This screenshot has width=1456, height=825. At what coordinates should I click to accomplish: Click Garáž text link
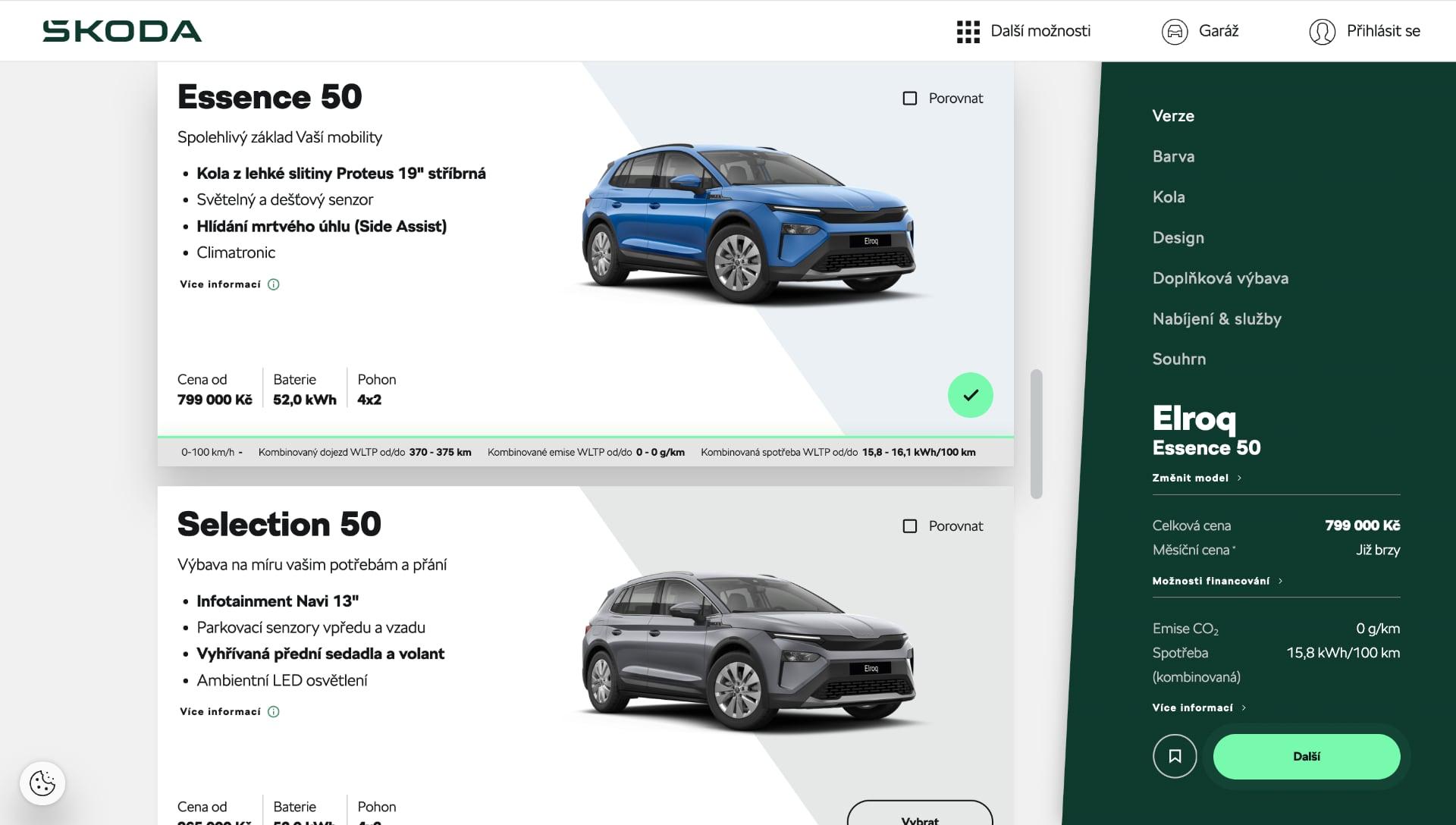[x=1219, y=31]
